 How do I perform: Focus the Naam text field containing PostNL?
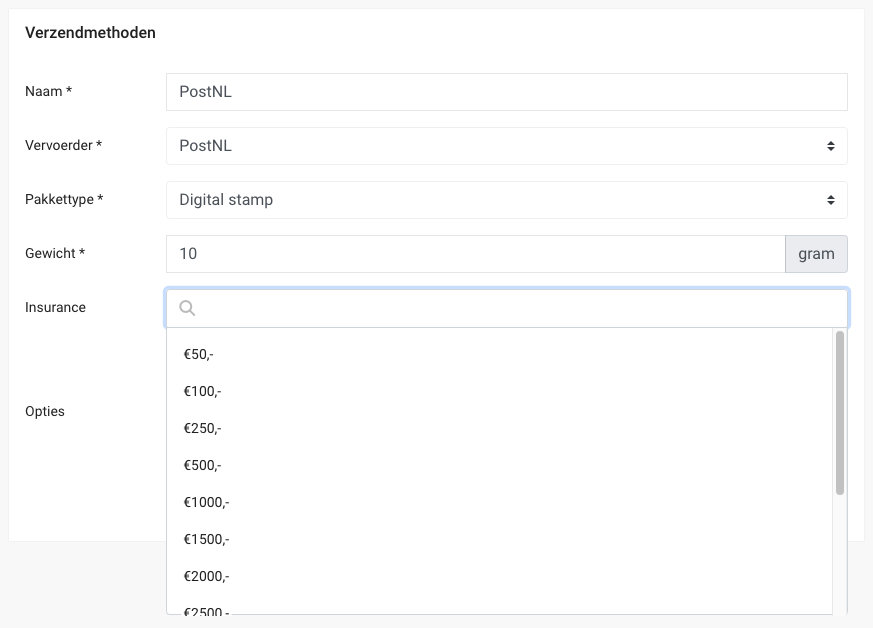point(506,92)
